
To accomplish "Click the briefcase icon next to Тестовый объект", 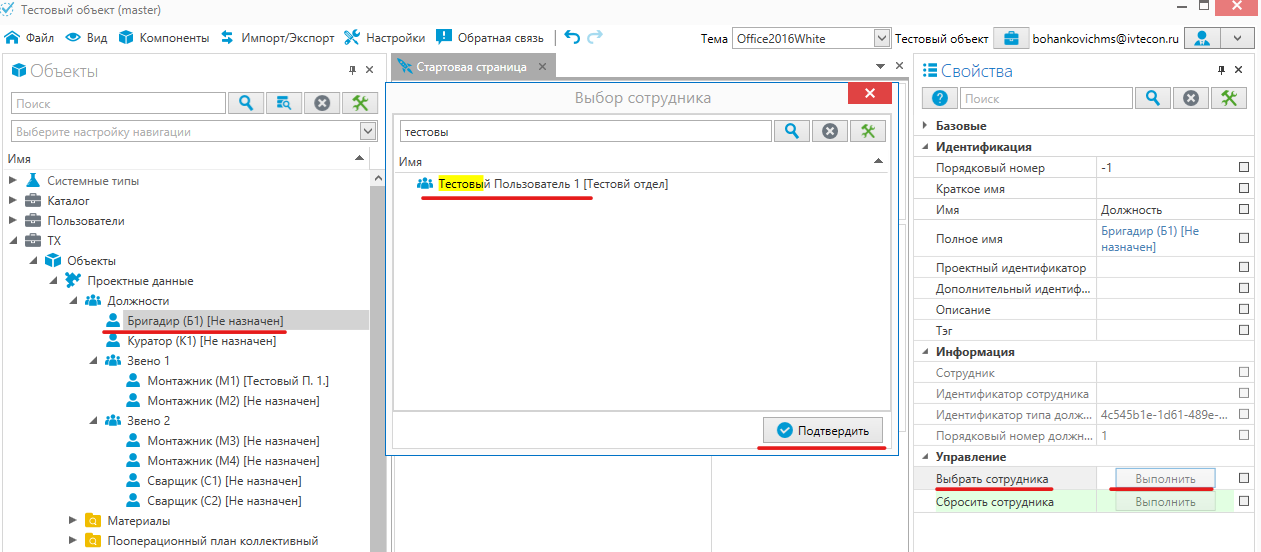I will coord(1011,38).
